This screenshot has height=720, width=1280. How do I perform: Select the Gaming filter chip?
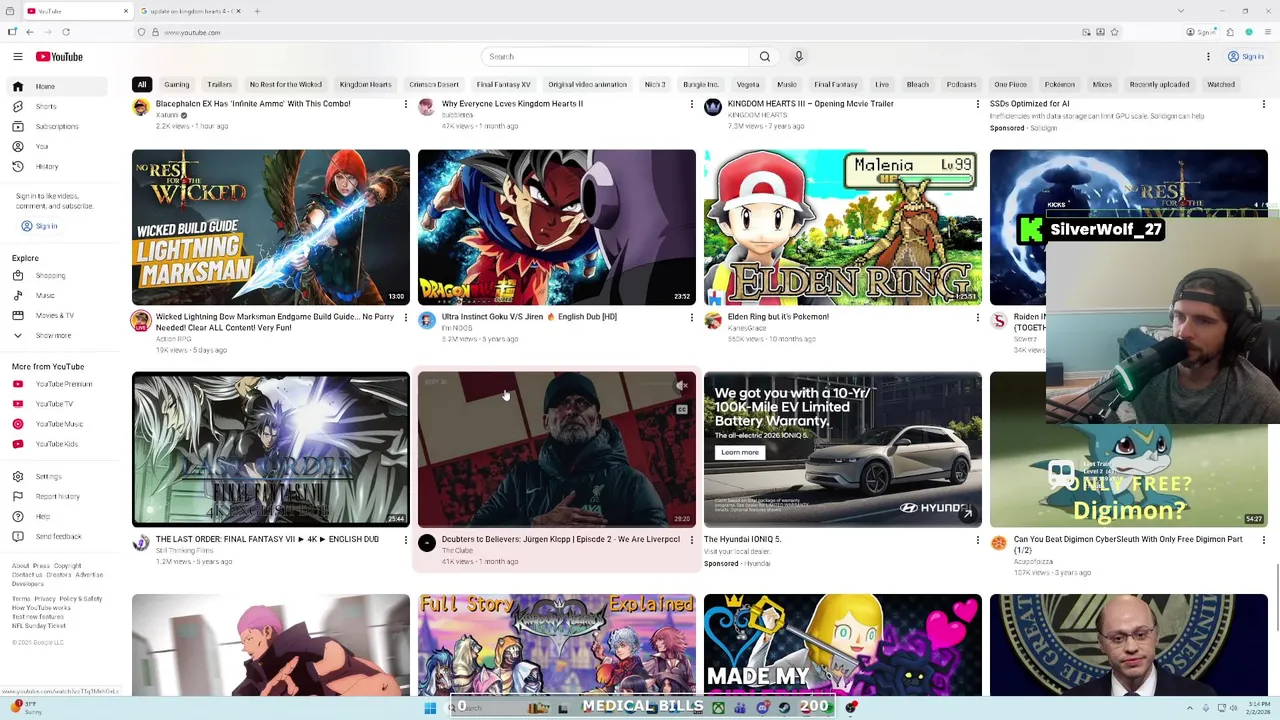(x=177, y=84)
